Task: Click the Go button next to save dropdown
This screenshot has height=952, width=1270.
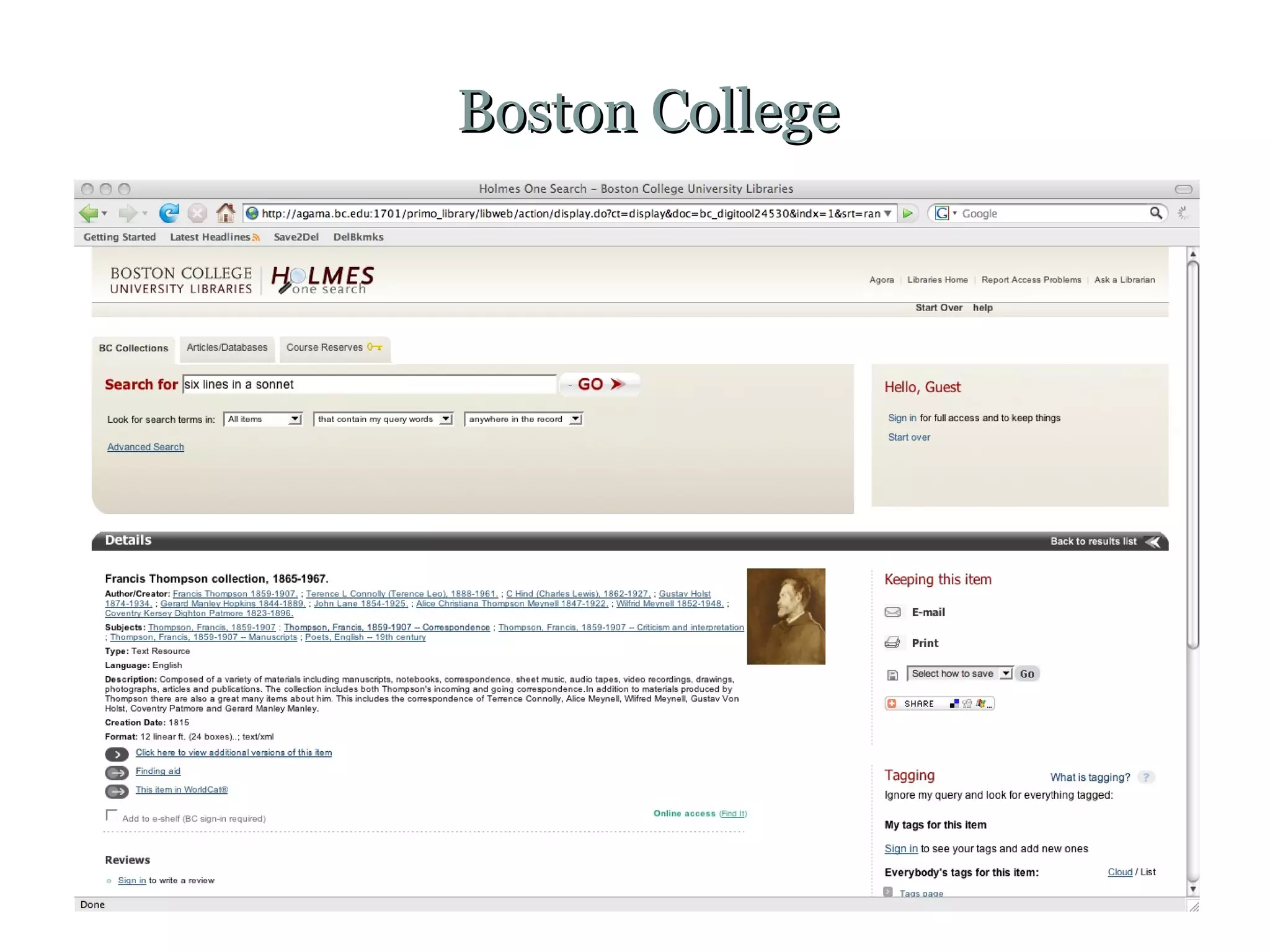Action: (x=1027, y=674)
